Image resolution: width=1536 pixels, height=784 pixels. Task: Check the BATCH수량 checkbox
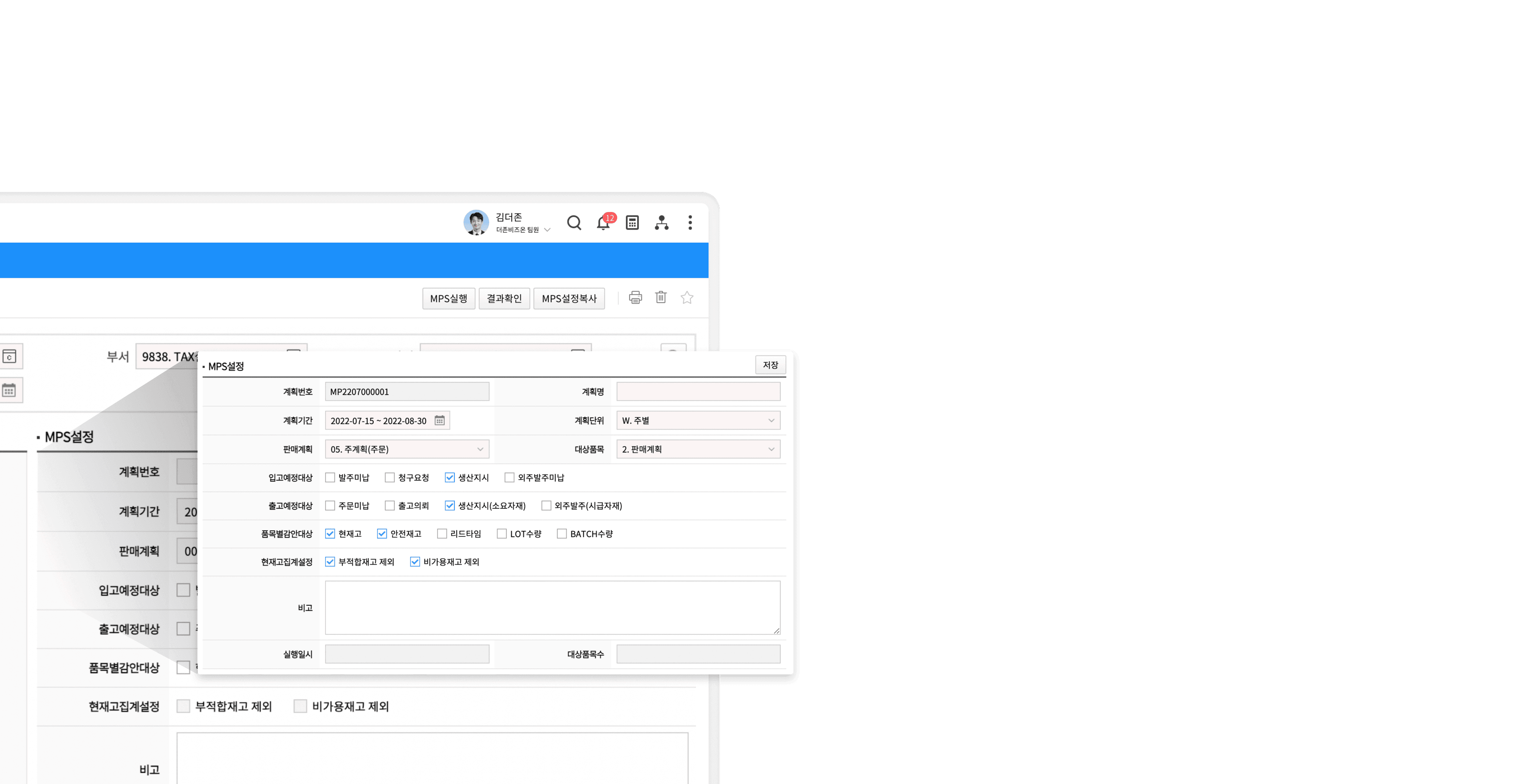click(x=562, y=534)
